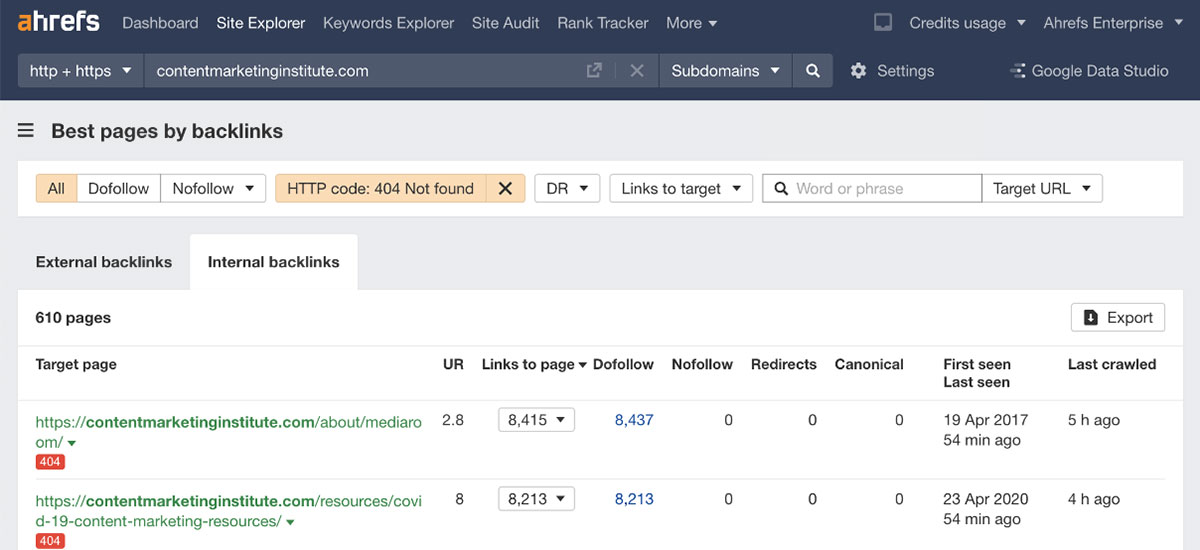Open the http + https protocol dropdown
Image resolution: width=1200 pixels, height=550 pixels.
pyautogui.click(x=81, y=71)
